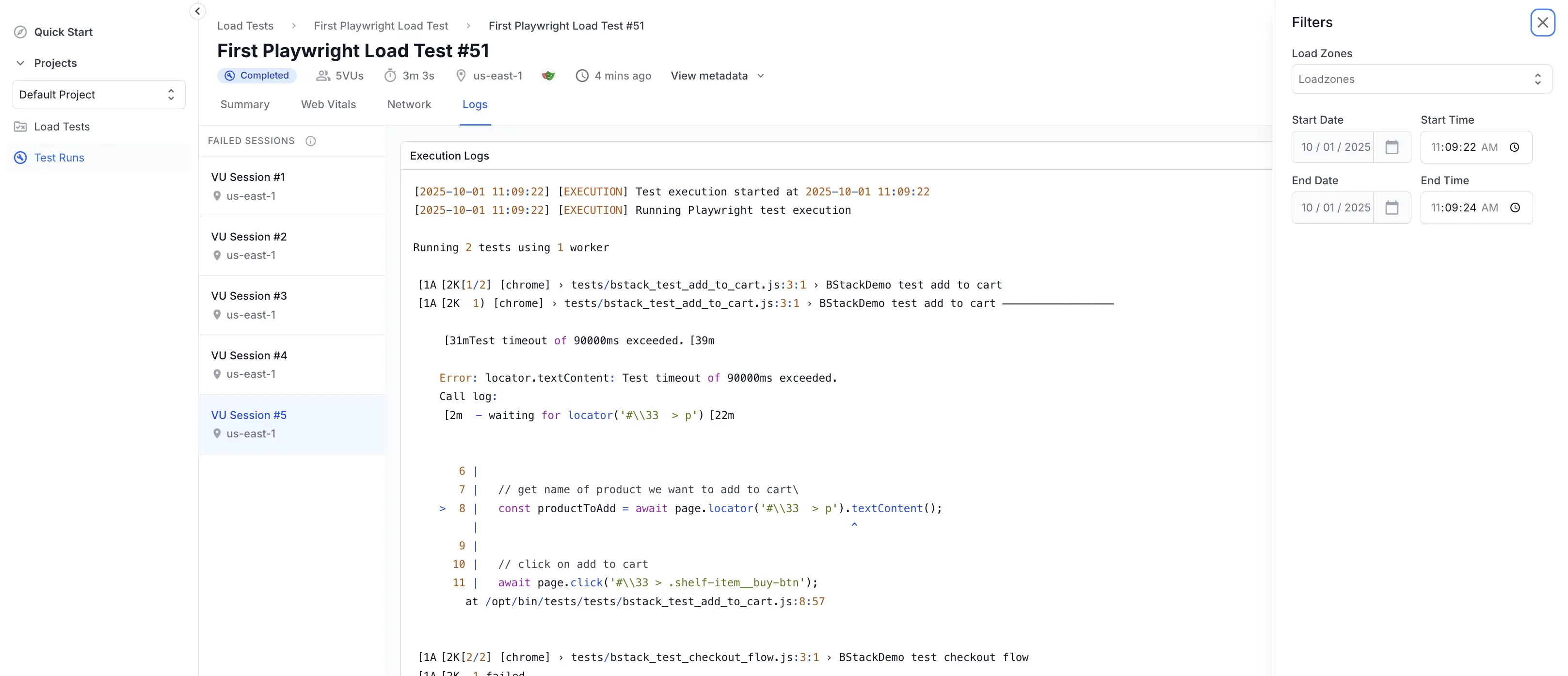Open the Loadzones dropdown
1568x676 pixels.
click(x=1421, y=79)
